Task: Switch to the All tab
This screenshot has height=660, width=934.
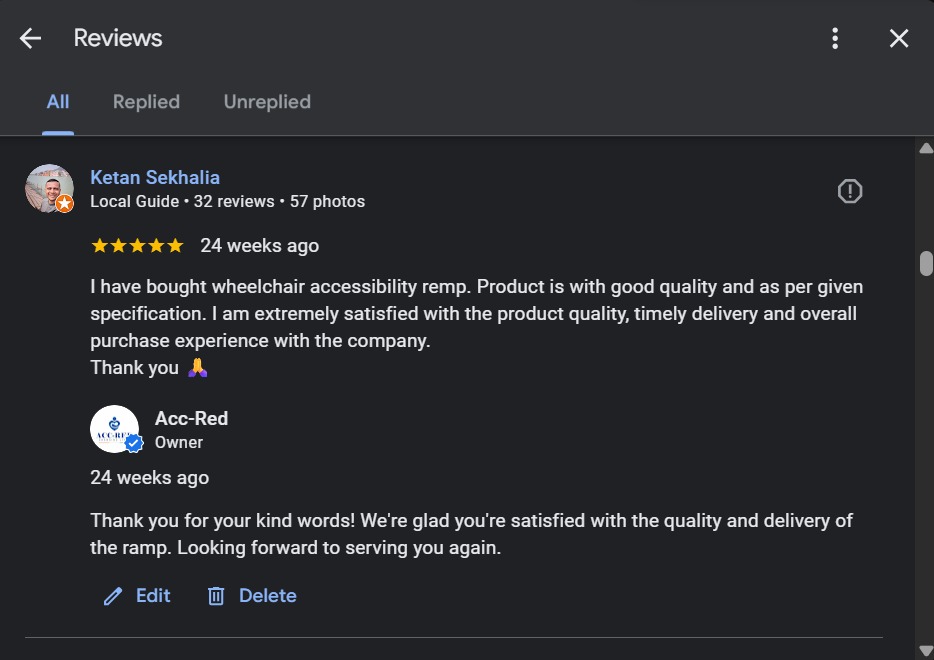Action: coord(58,102)
